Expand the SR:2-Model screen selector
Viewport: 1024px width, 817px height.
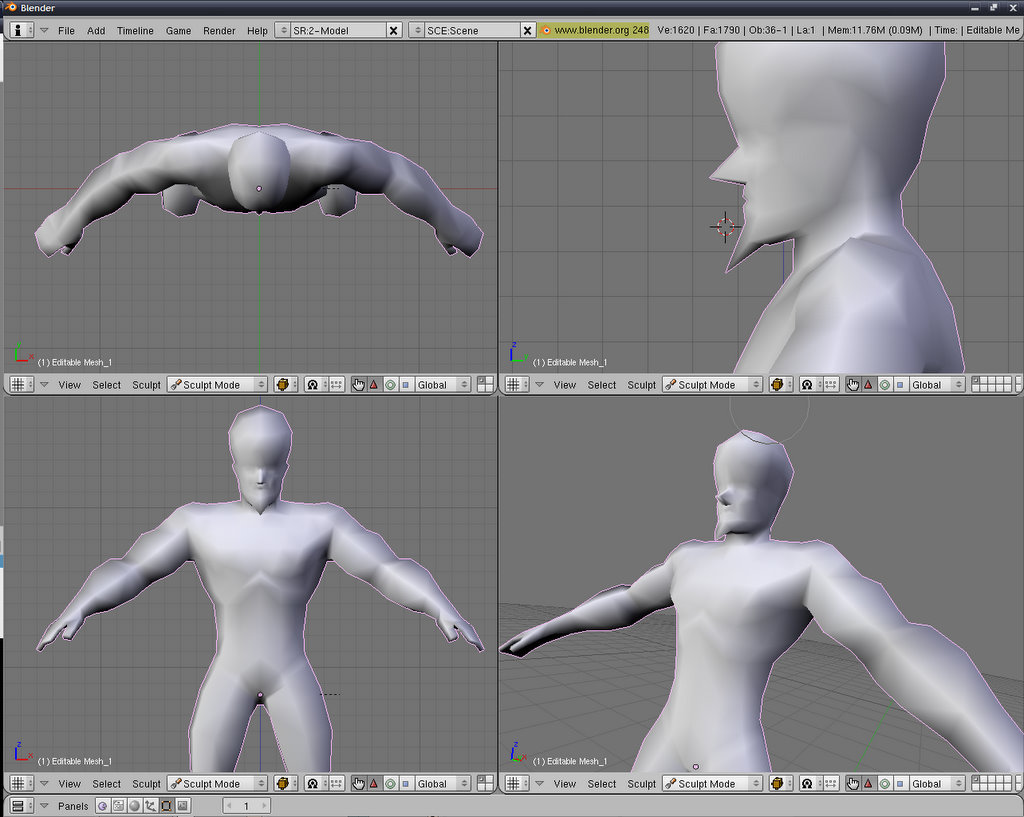coord(281,30)
